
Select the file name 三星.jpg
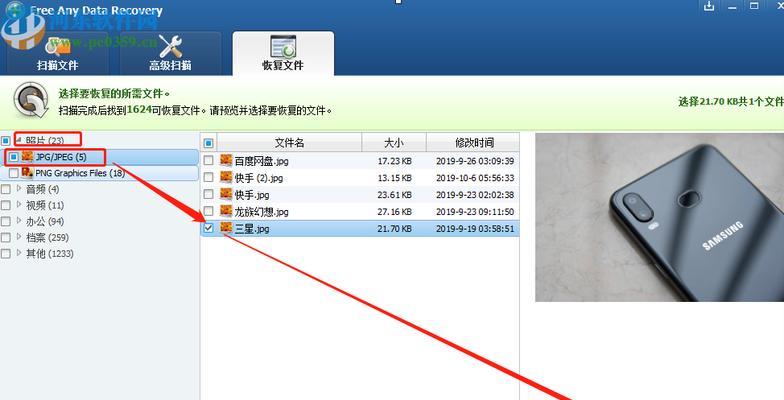[x=252, y=229]
